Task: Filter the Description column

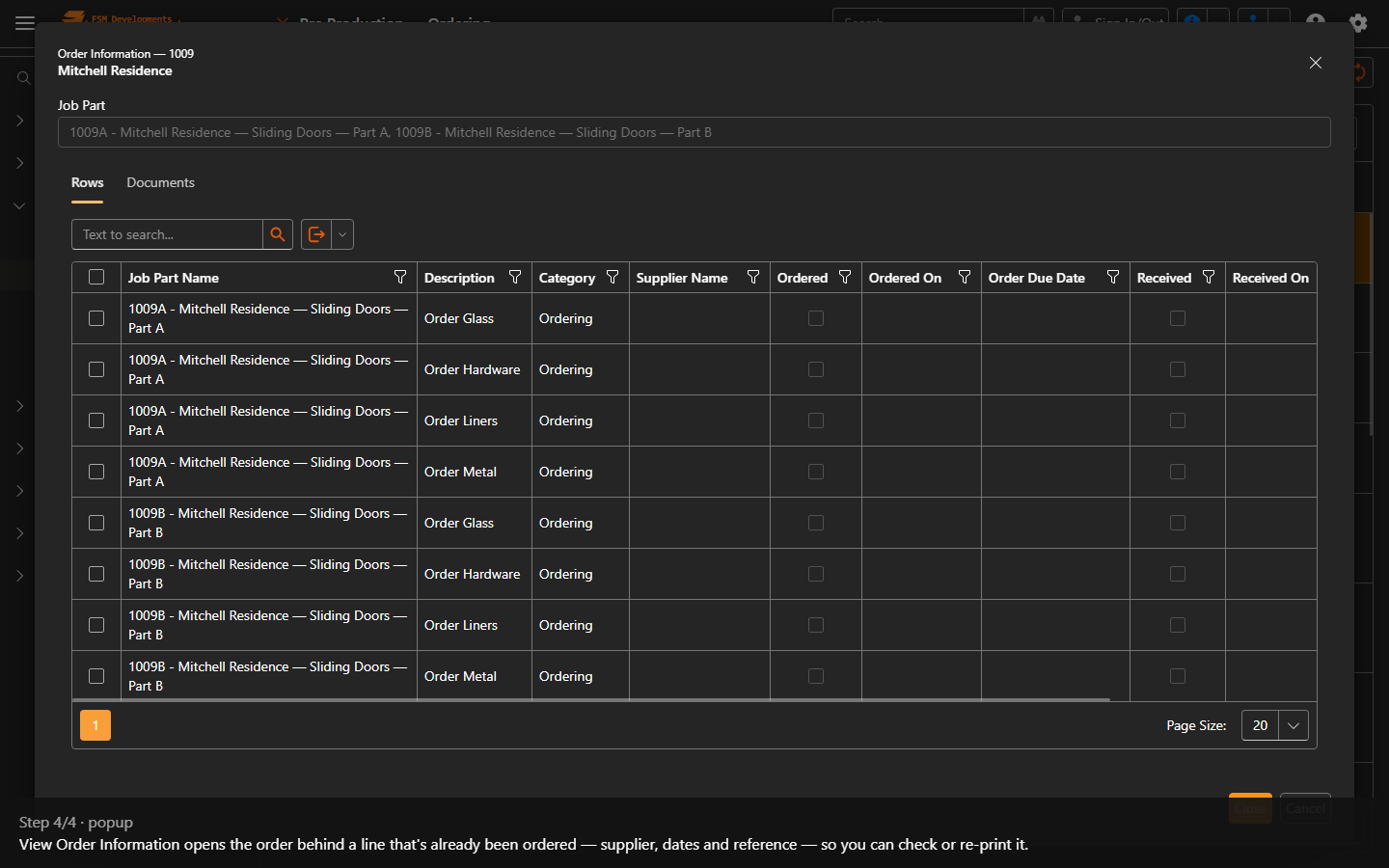Action: 515,278
